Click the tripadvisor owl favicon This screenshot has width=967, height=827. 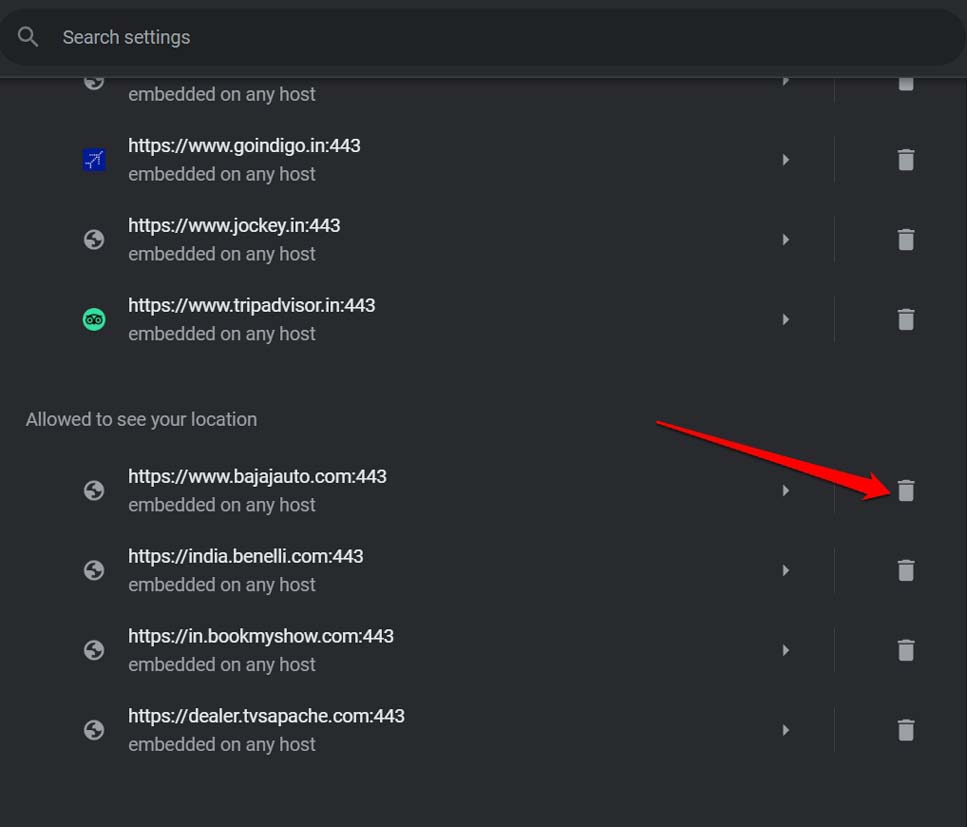pos(94,319)
